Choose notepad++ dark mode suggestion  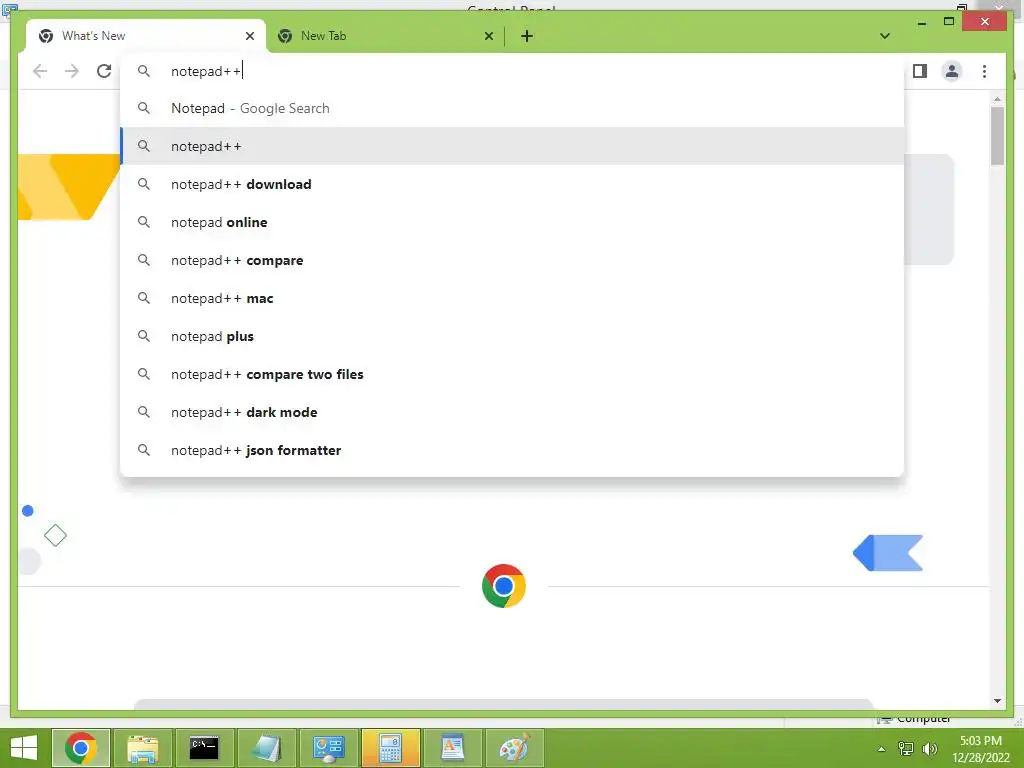(512, 412)
